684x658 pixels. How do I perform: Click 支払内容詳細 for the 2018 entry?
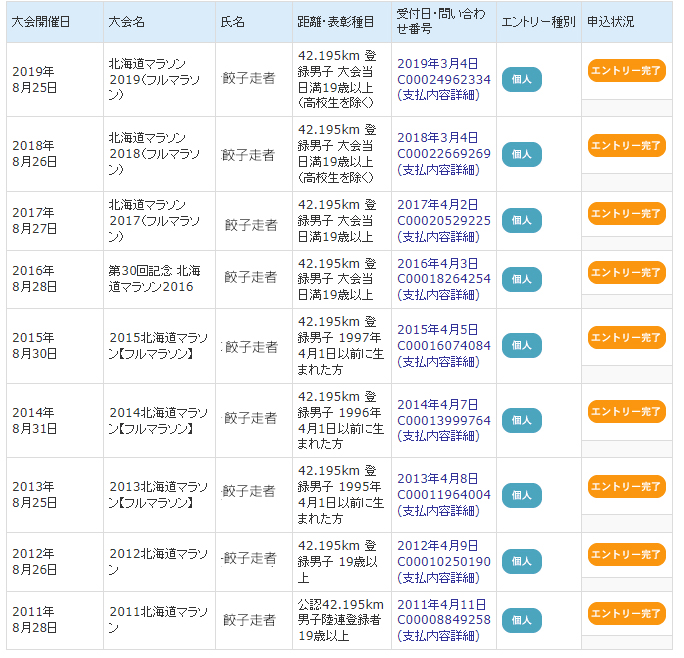[x=438, y=170]
